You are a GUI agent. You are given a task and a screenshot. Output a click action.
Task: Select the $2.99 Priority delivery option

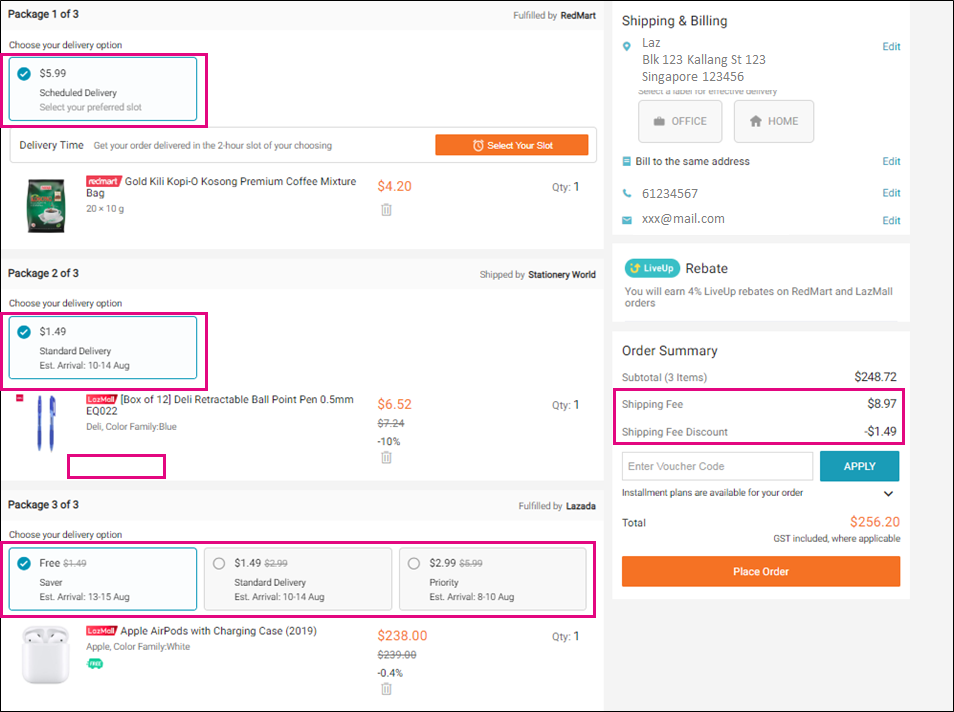(x=493, y=579)
